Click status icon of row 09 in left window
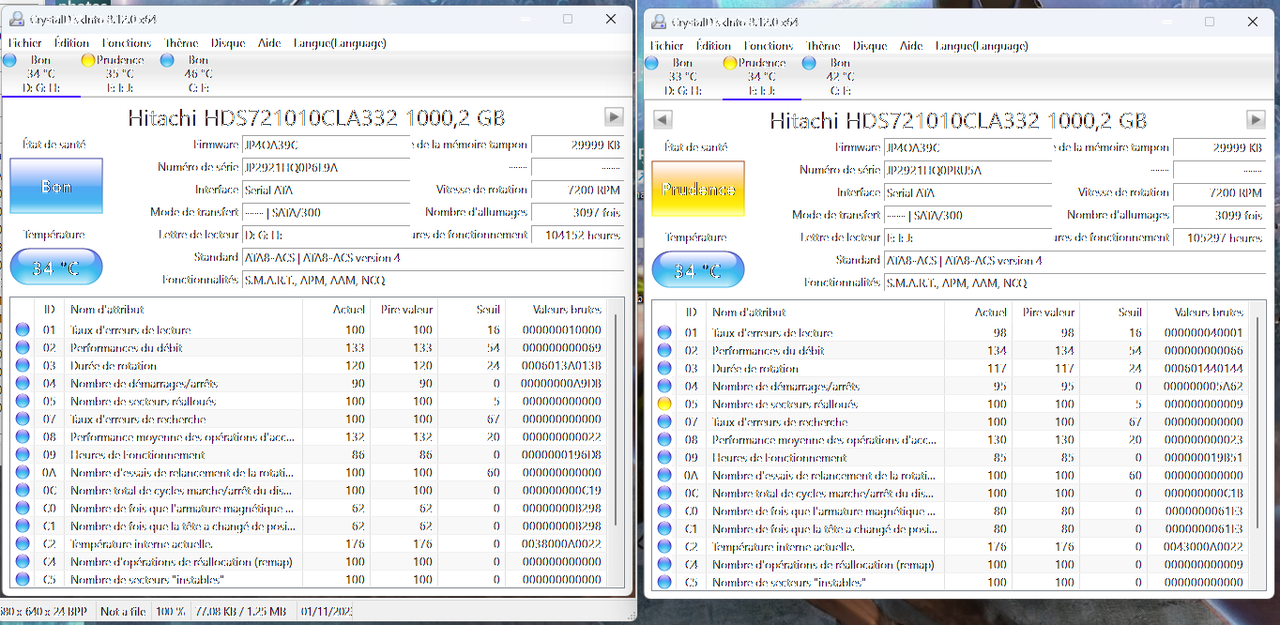The width and height of the screenshot is (1280, 625). click(x=22, y=454)
